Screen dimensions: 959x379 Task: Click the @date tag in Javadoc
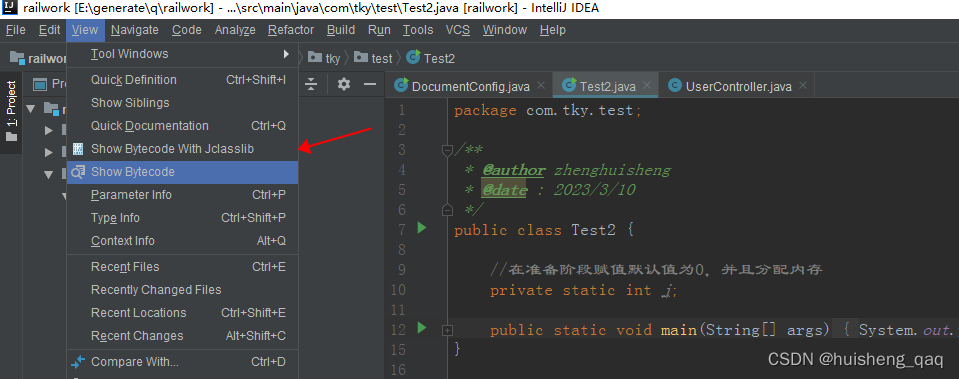(504, 190)
